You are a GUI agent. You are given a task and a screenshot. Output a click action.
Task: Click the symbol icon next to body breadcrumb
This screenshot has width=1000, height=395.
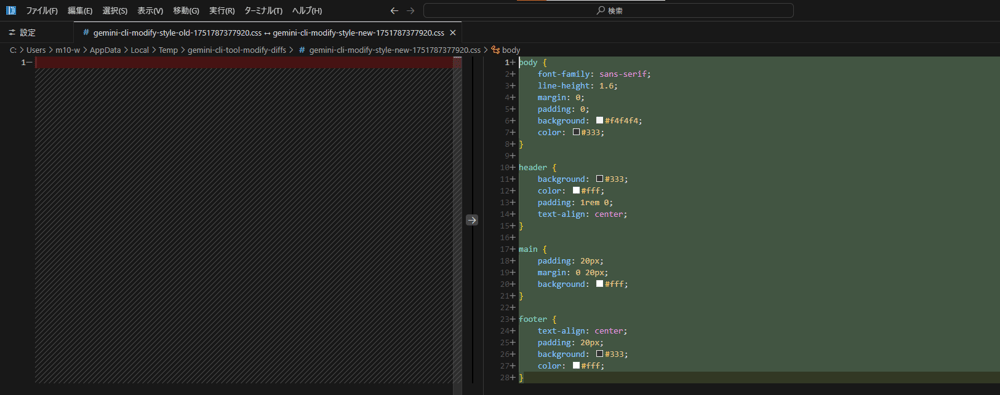click(495, 50)
